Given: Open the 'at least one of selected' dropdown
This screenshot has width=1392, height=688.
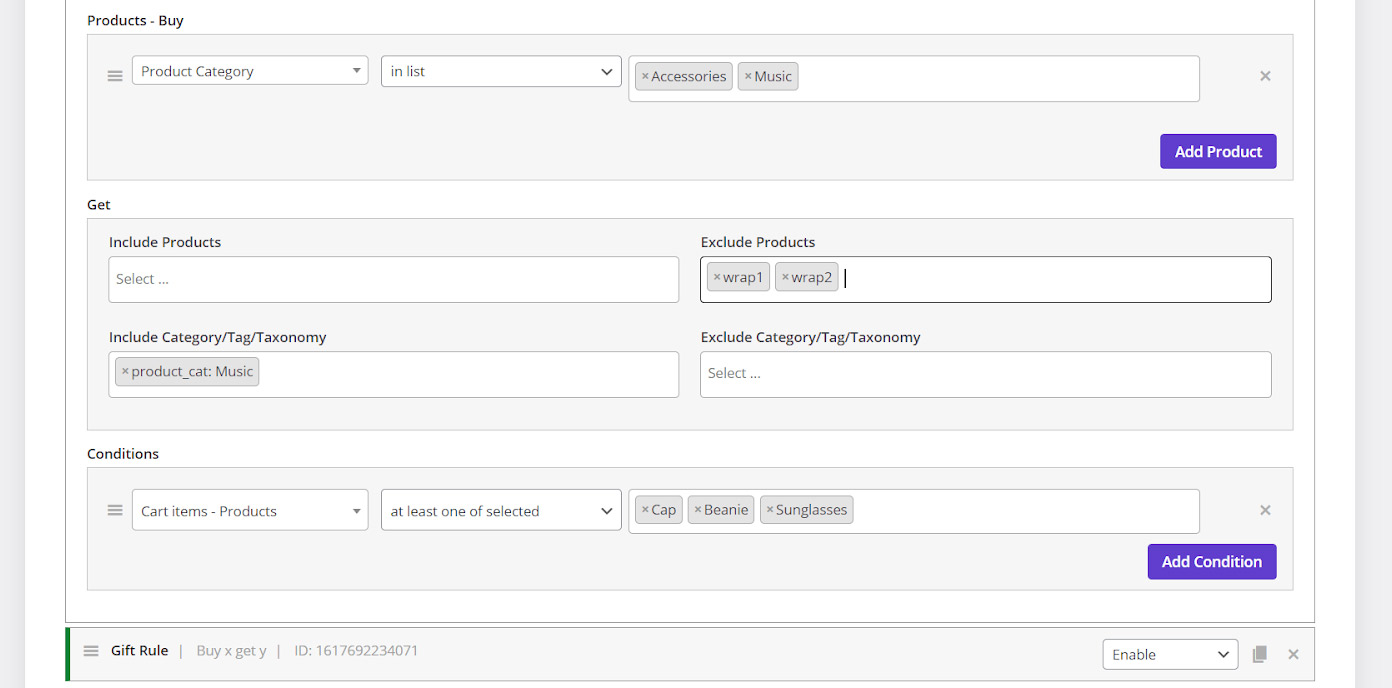Looking at the screenshot, I should (x=501, y=510).
